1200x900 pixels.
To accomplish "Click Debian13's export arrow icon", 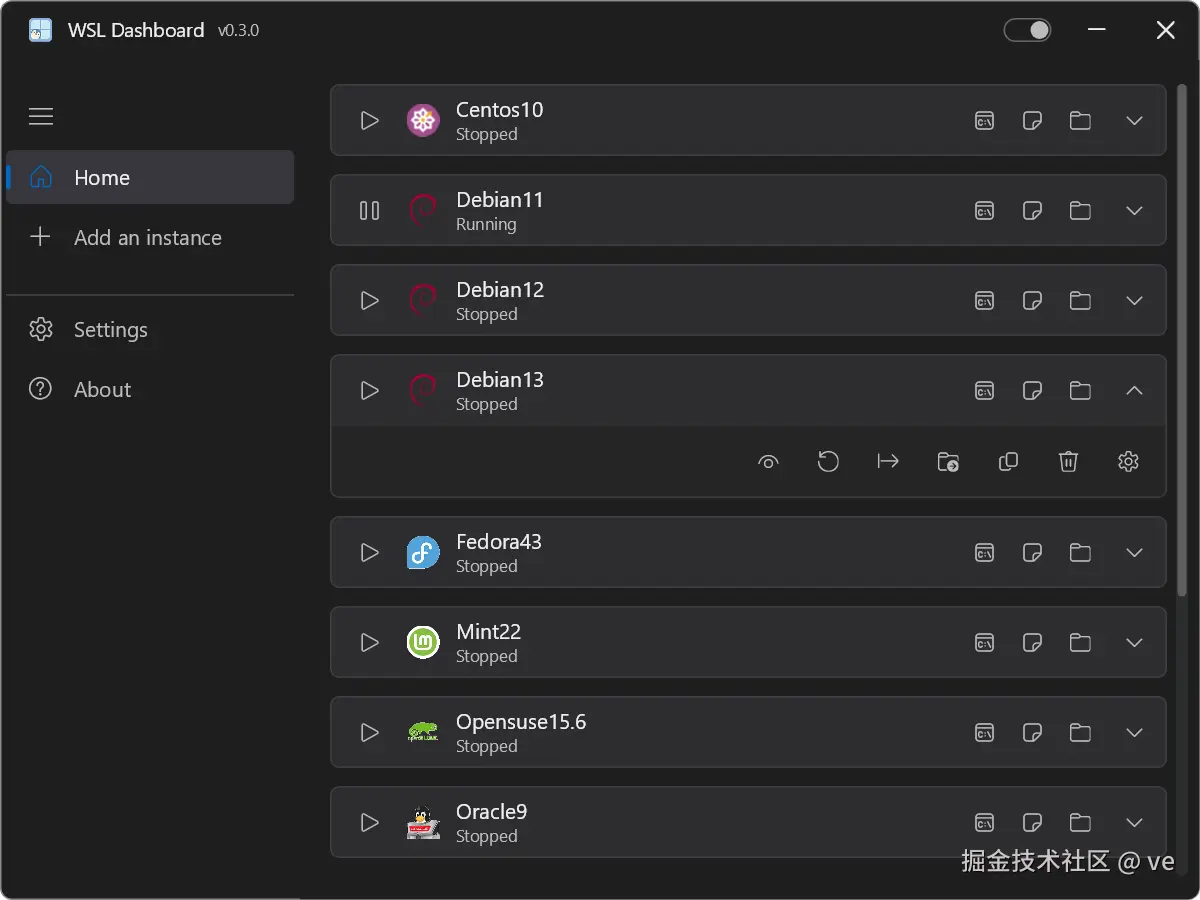I will (x=888, y=461).
